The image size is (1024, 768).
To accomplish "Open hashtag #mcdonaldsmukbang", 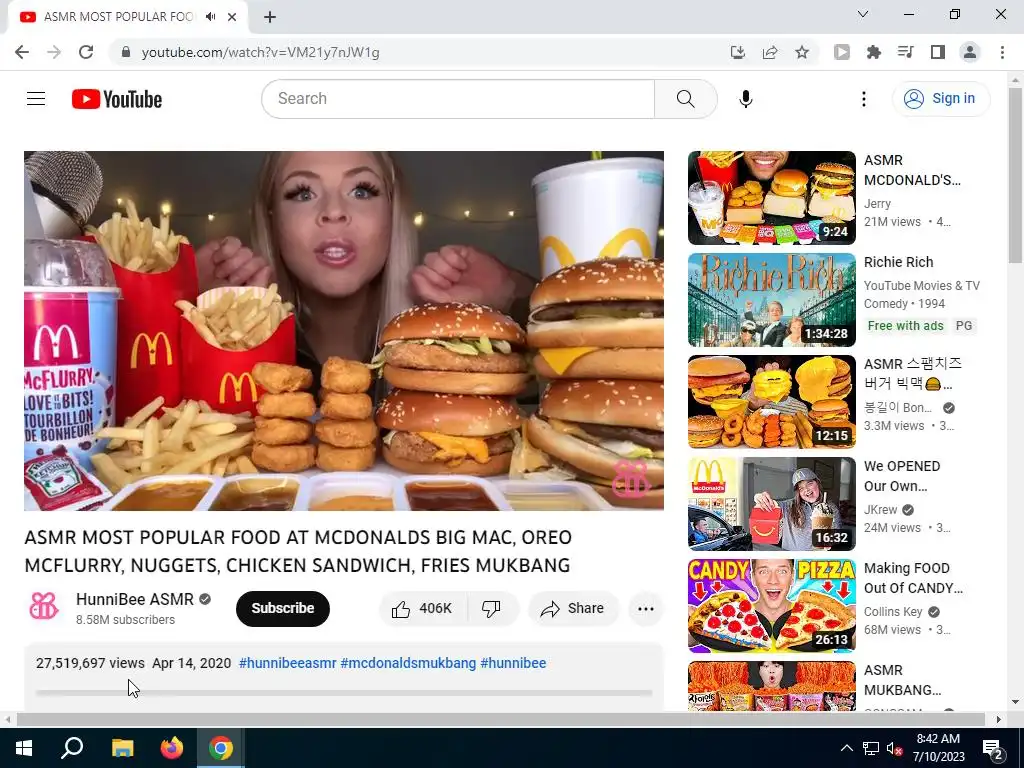I will (408, 663).
